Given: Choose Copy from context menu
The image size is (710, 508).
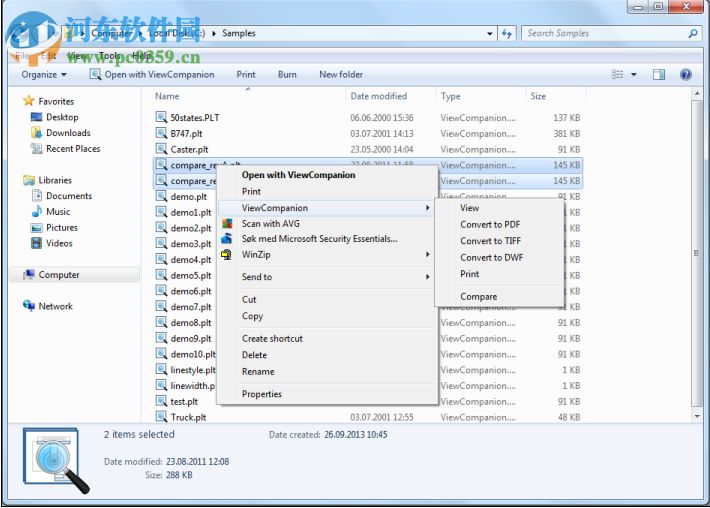Looking at the screenshot, I should (x=252, y=316).
